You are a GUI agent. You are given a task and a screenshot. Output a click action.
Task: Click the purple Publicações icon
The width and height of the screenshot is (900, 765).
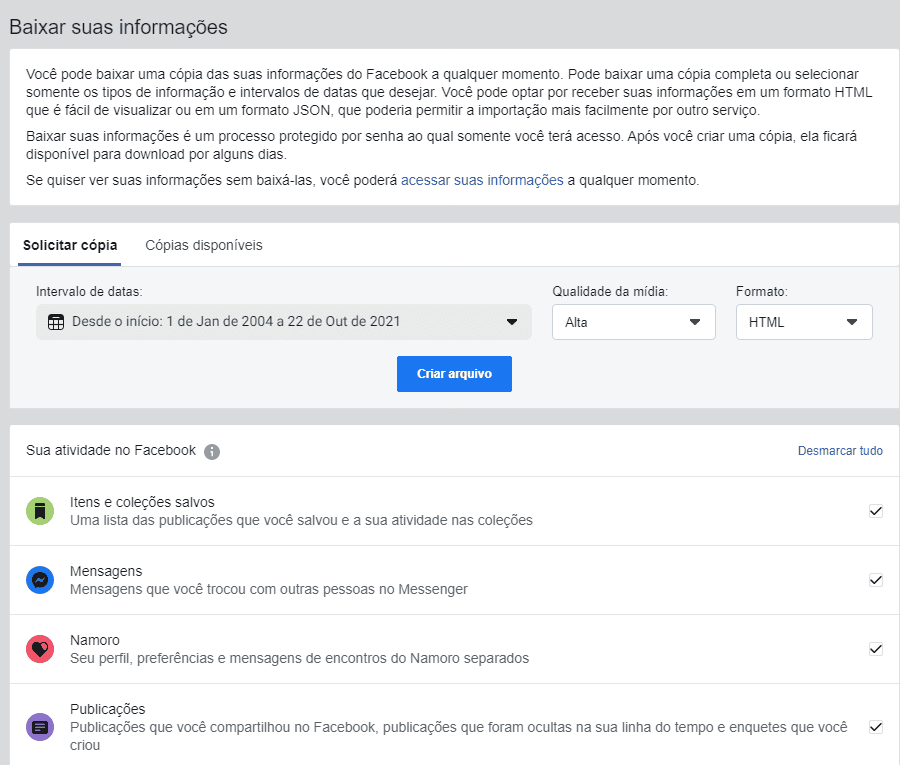[40, 727]
